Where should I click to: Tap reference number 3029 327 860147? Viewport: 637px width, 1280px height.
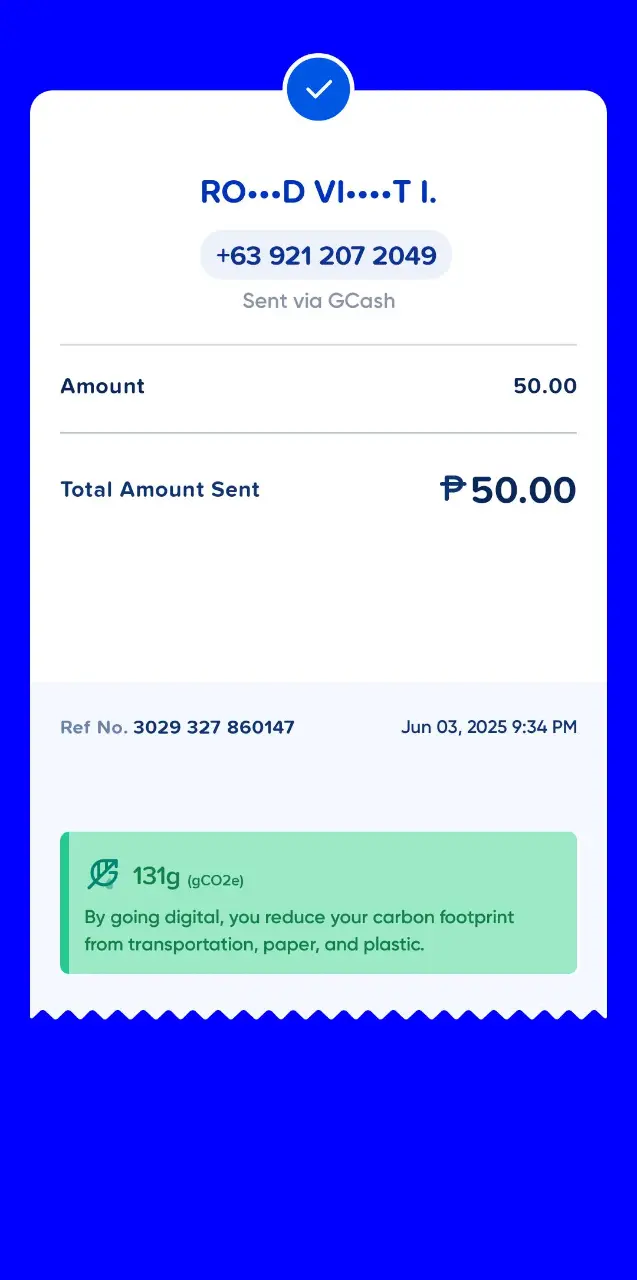[x=214, y=727]
